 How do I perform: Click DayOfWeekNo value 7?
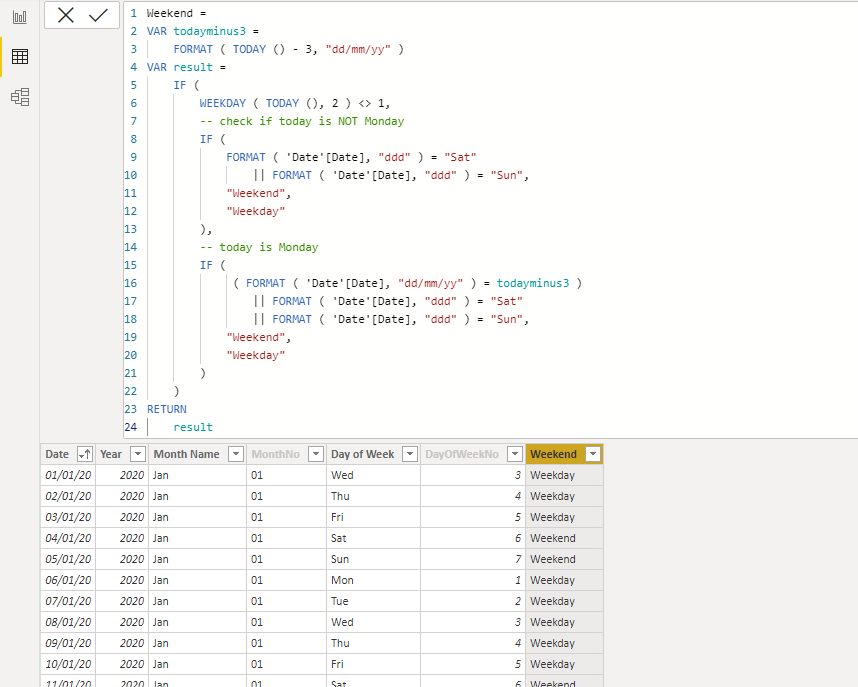(x=473, y=559)
